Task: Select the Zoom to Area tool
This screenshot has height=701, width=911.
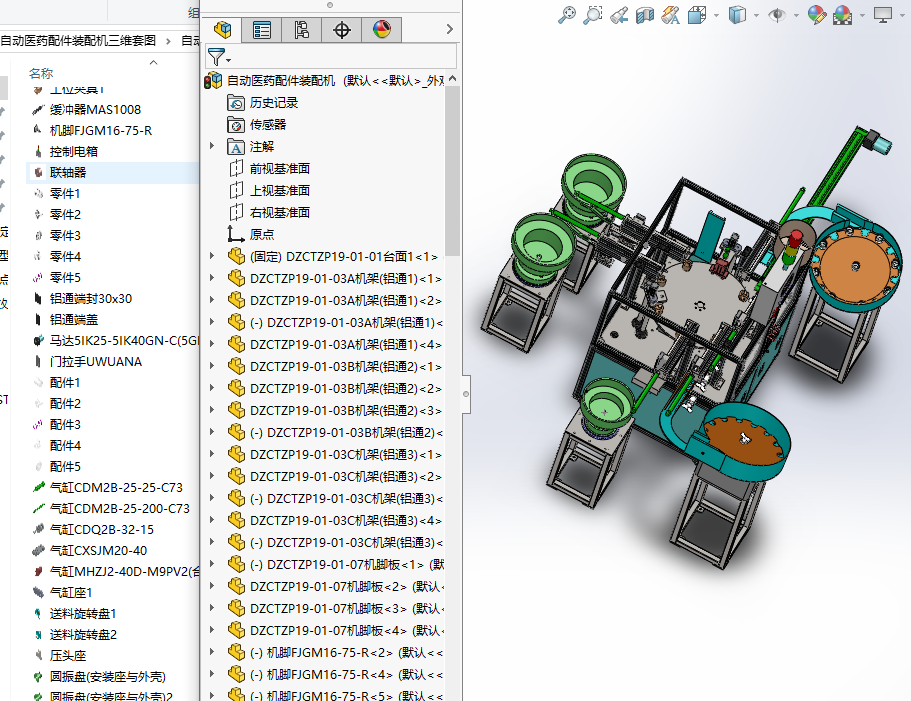Action: point(593,14)
